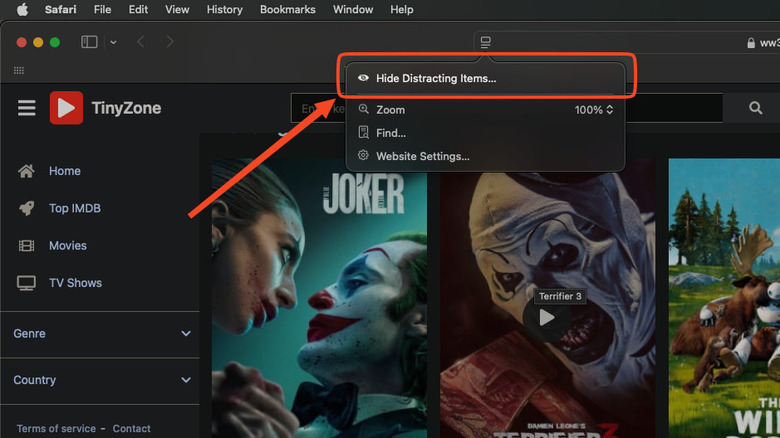Click the lock icon in address bar
The width and height of the screenshot is (780, 438).
pos(751,43)
